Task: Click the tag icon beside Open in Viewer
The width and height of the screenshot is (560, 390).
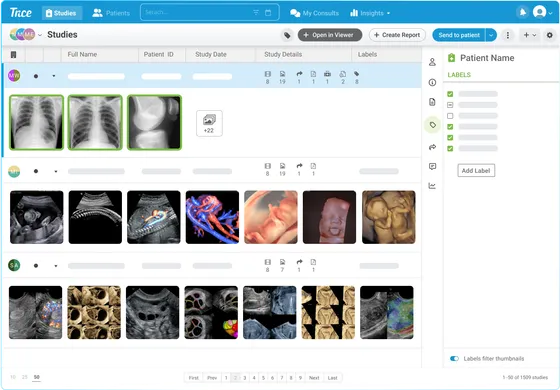Action: click(287, 35)
